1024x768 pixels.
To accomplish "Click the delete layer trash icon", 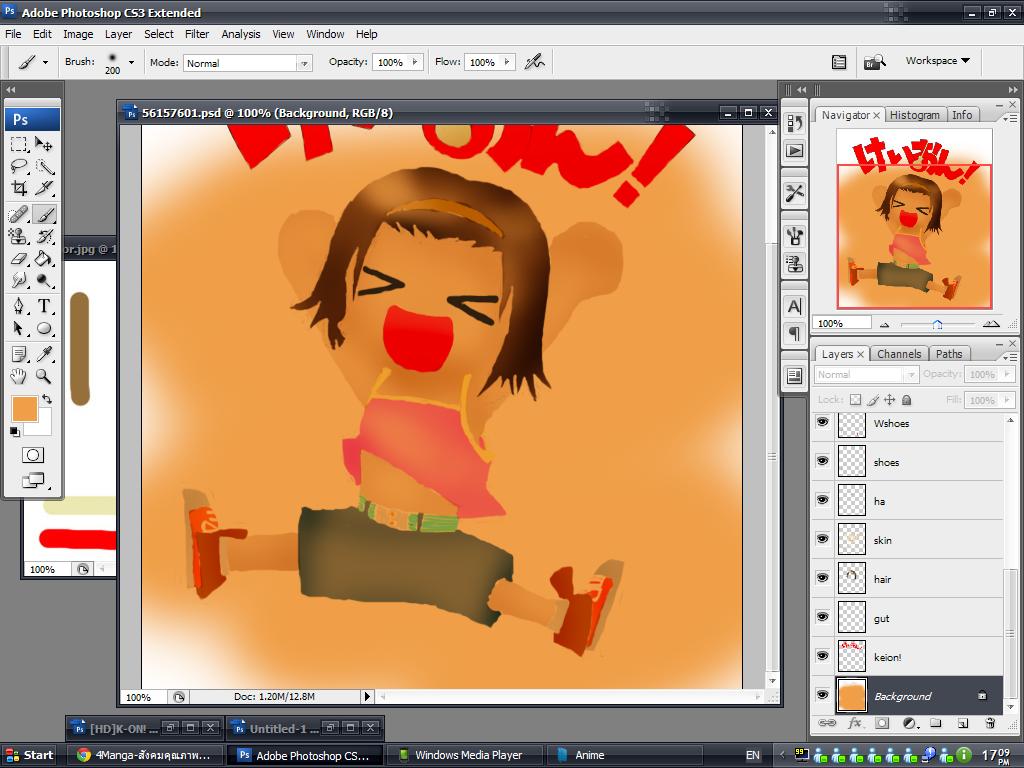I will (990, 723).
